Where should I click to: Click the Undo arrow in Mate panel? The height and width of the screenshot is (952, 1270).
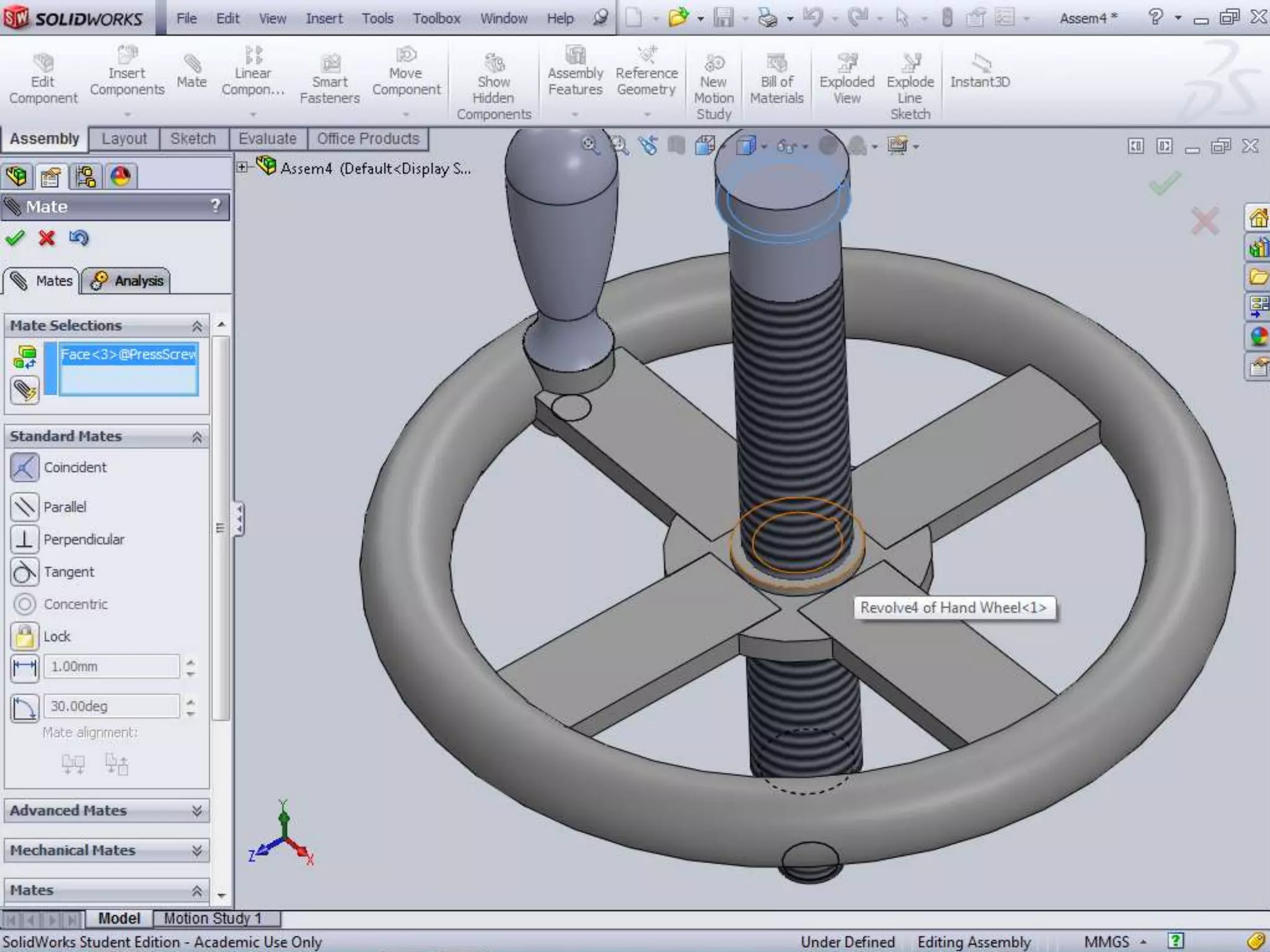79,238
